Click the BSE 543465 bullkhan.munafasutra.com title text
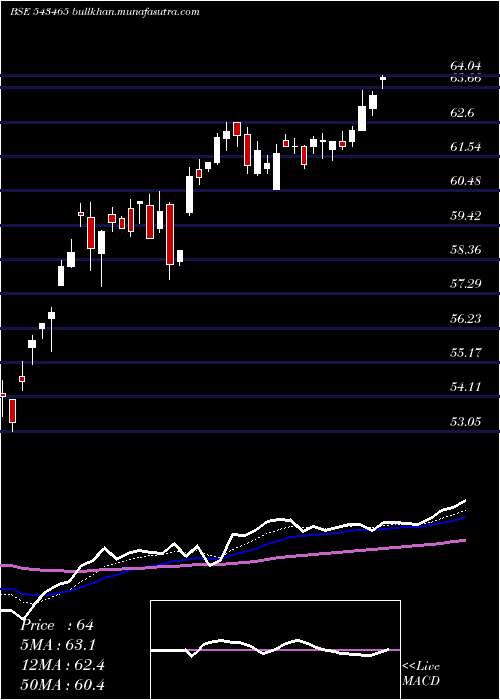This screenshot has height=700, width=500. point(104,12)
